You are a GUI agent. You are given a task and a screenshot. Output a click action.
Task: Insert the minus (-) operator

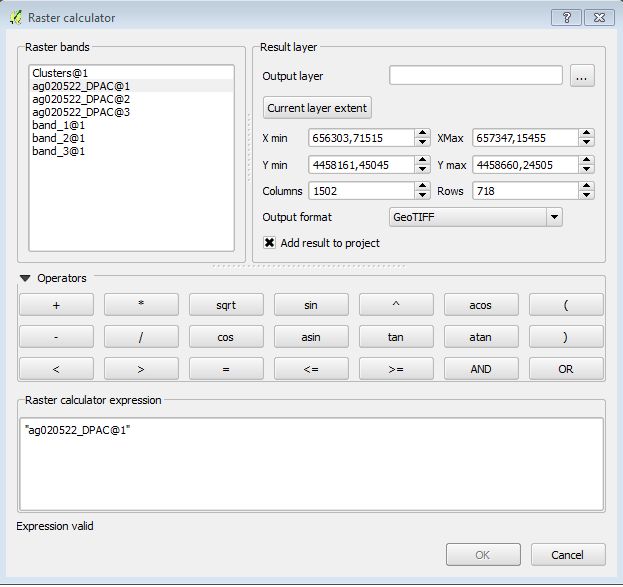[56, 337]
